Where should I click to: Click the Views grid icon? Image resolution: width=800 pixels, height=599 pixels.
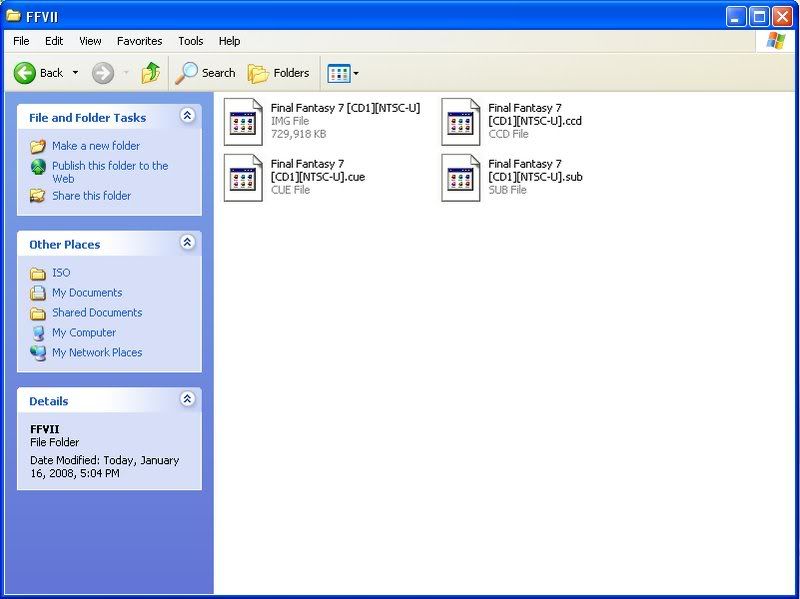tap(339, 73)
